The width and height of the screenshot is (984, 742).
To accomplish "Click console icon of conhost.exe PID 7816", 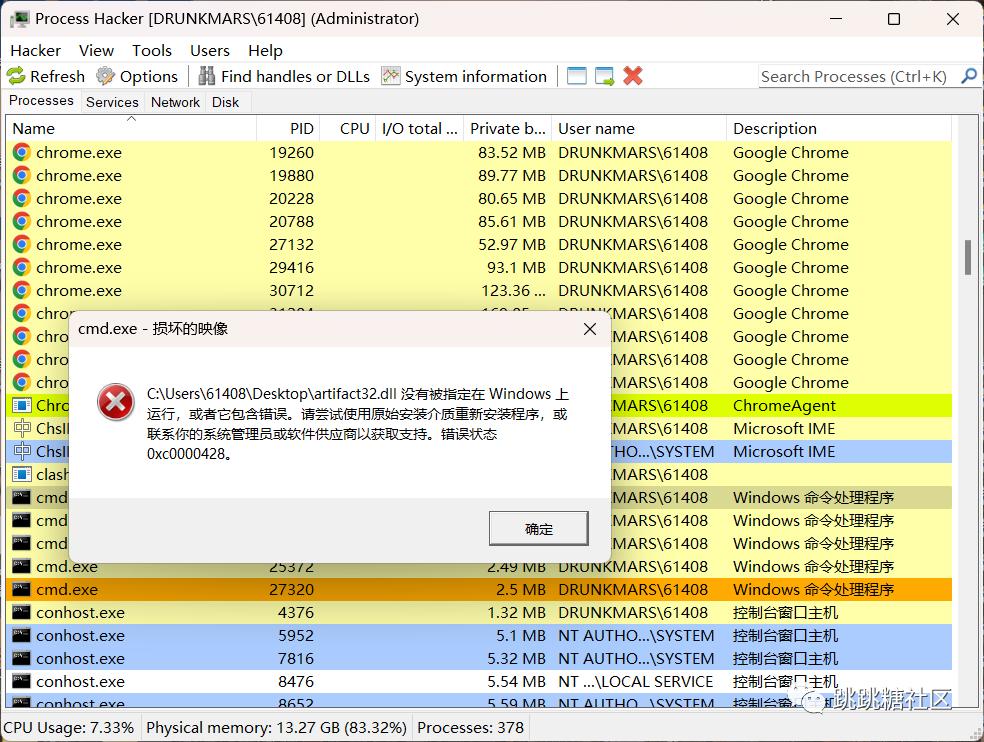I will (x=22, y=659).
